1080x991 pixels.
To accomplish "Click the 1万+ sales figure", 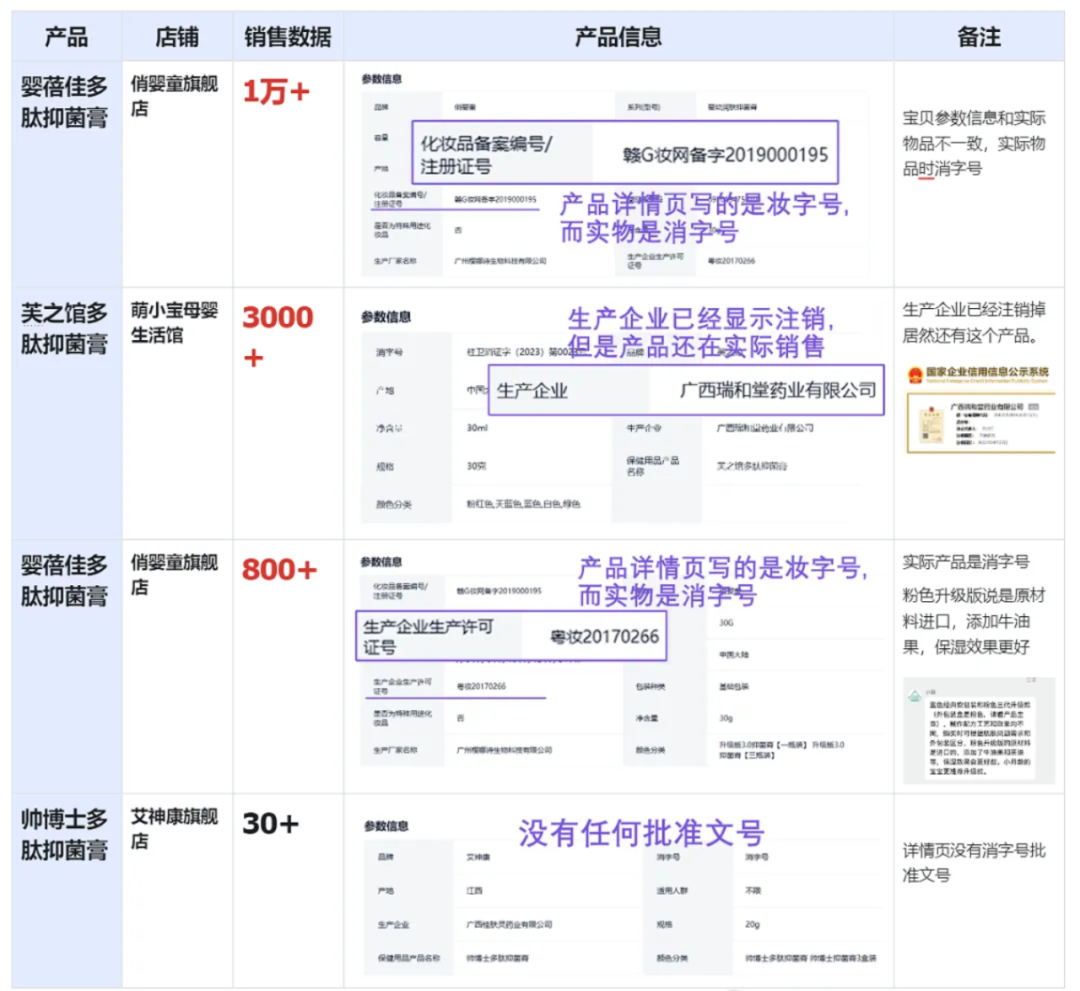I will pyautogui.click(x=276, y=92).
